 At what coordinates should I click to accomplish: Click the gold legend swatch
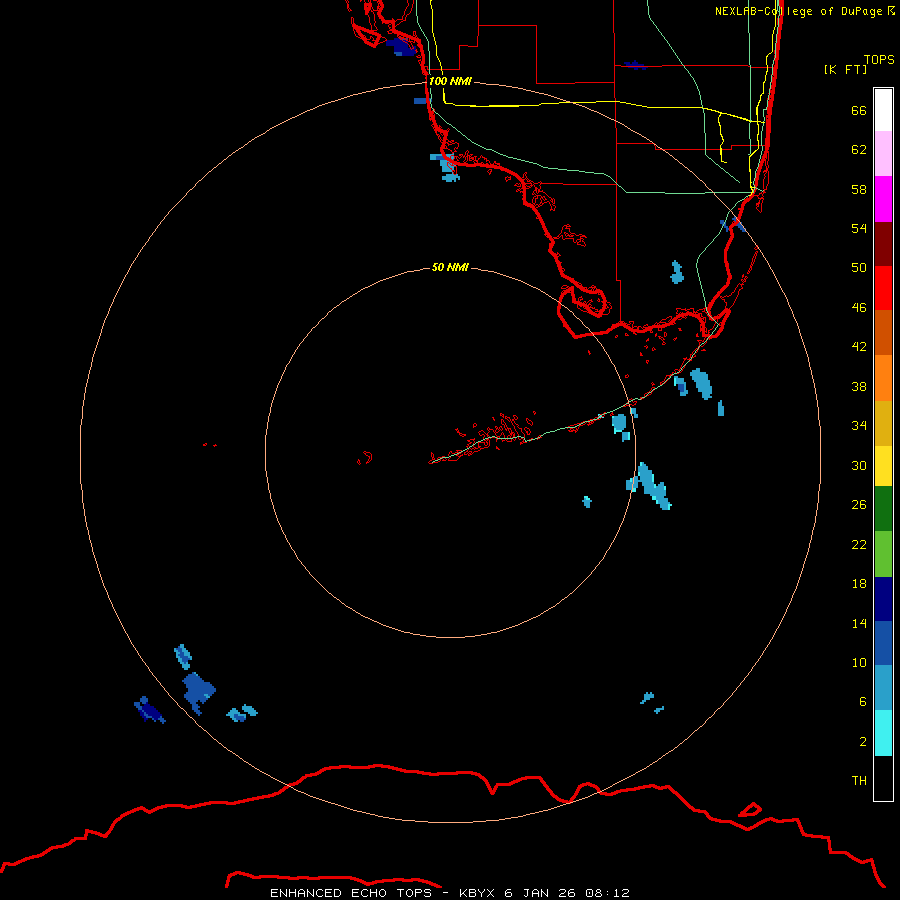[x=883, y=422]
